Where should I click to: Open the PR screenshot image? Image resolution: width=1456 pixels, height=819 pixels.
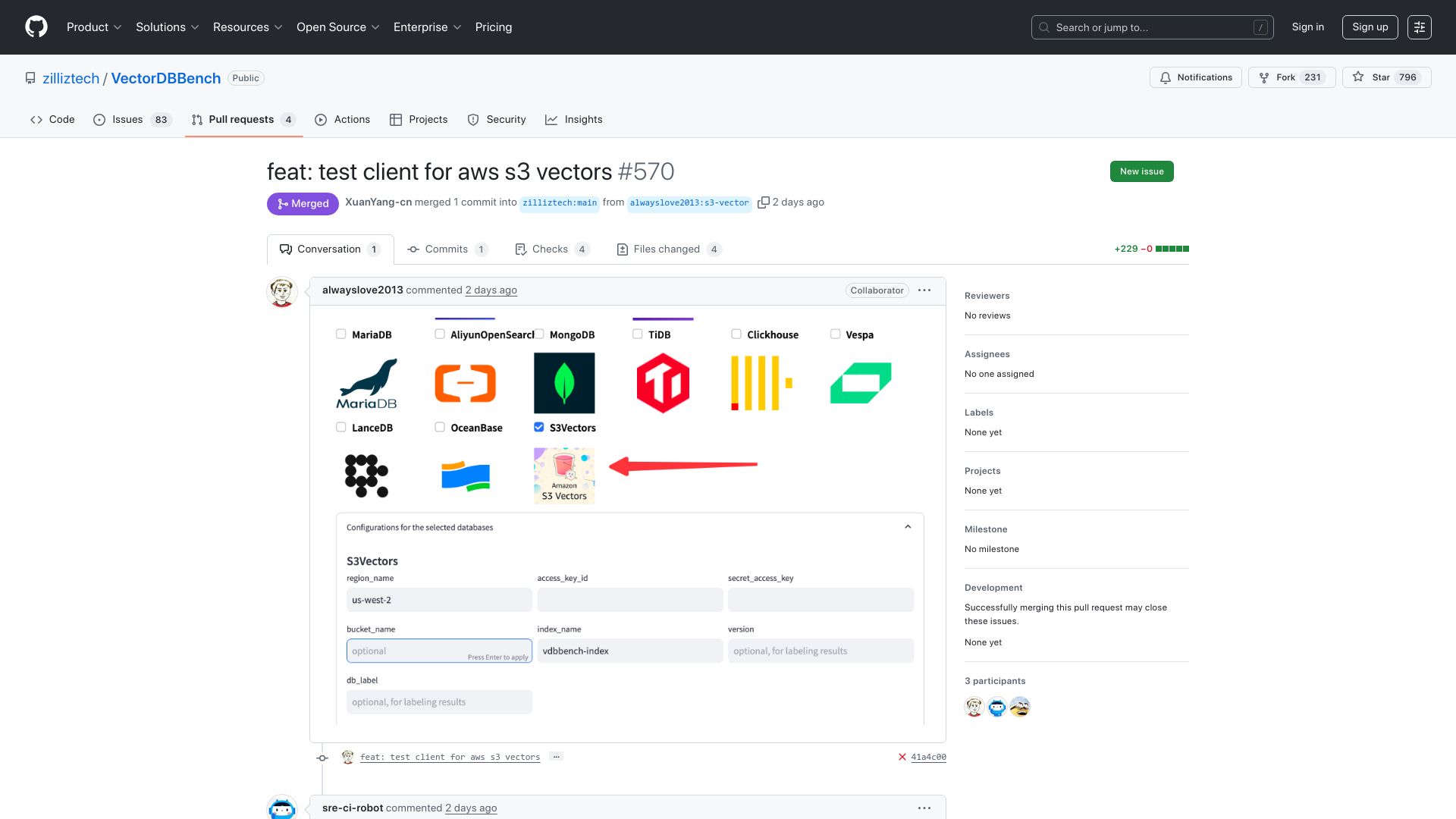point(628,520)
